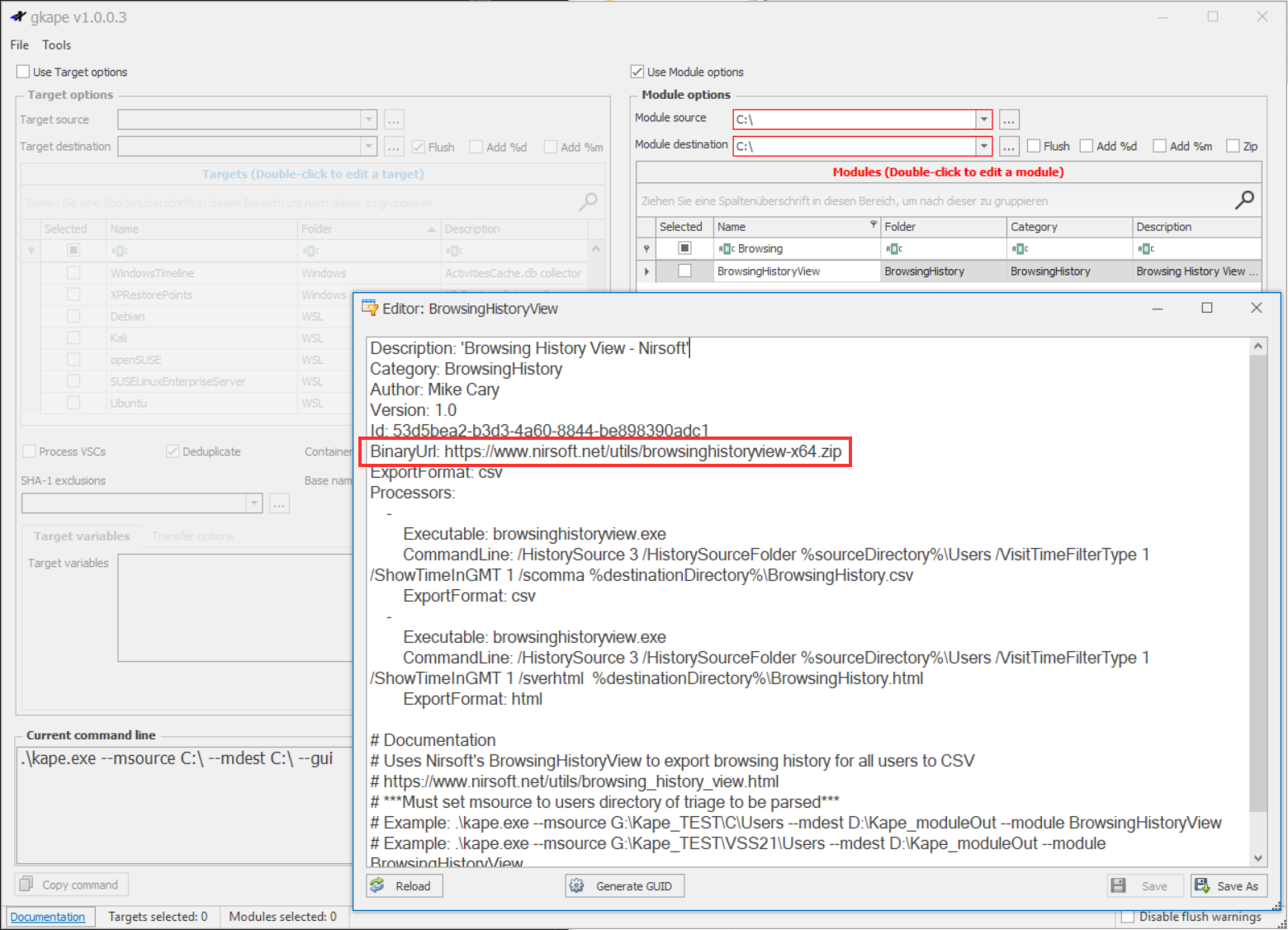The width and height of the screenshot is (1288, 930).
Task: Click the Module destination input field
Action: coord(855,146)
